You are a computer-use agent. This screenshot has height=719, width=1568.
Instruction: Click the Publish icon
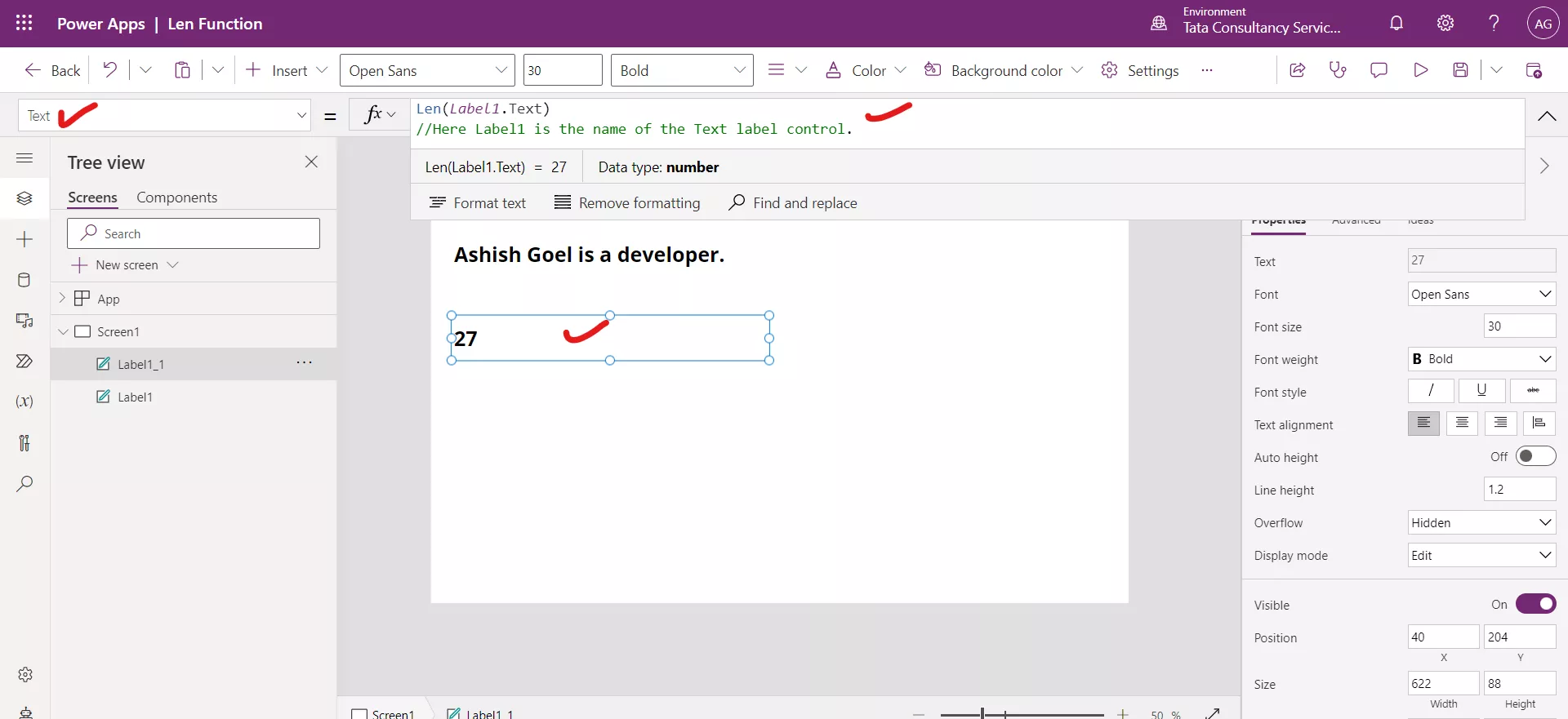click(x=1534, y=70)
